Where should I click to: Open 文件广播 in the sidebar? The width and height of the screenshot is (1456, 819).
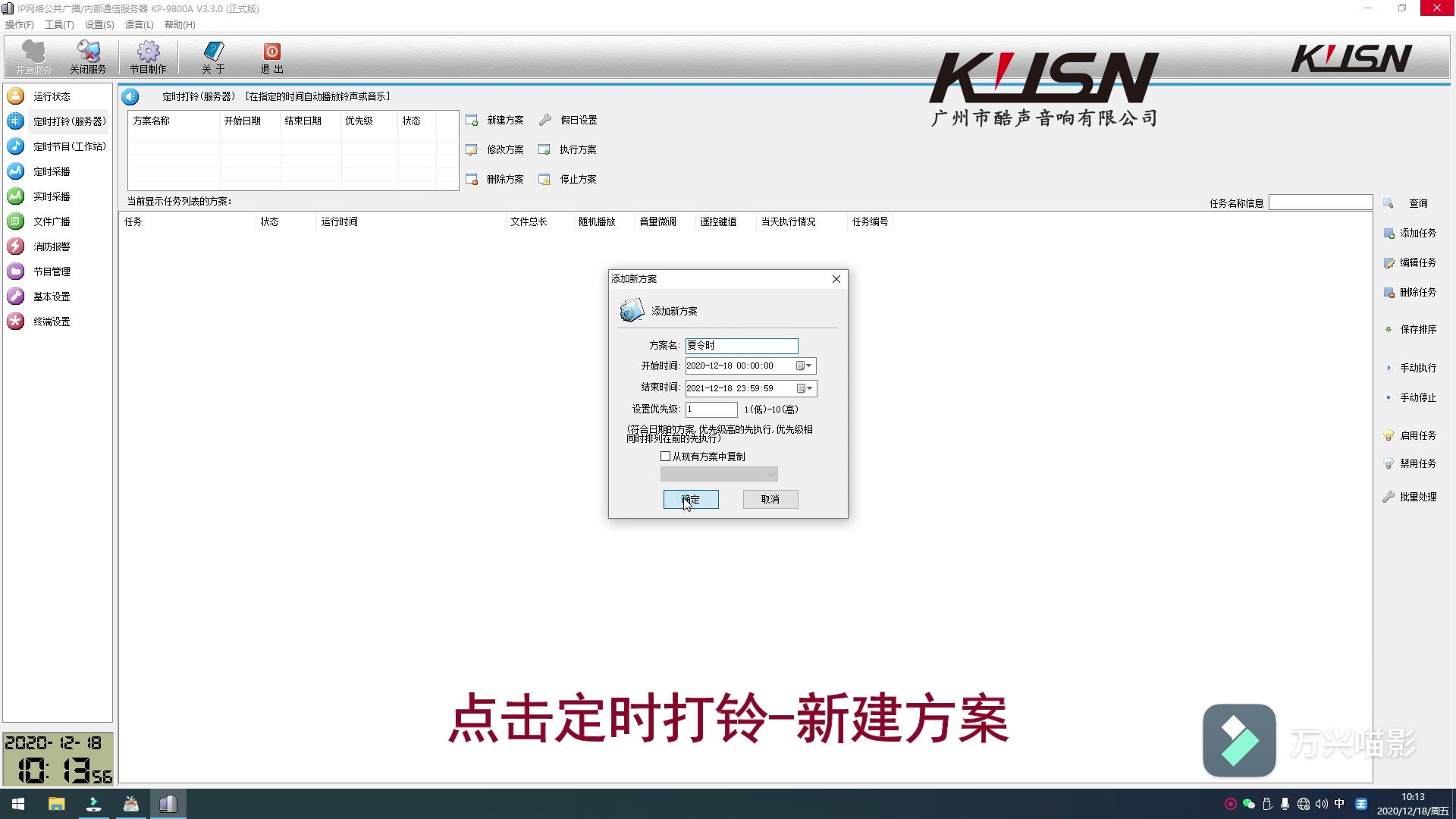[x=52, y=221]
